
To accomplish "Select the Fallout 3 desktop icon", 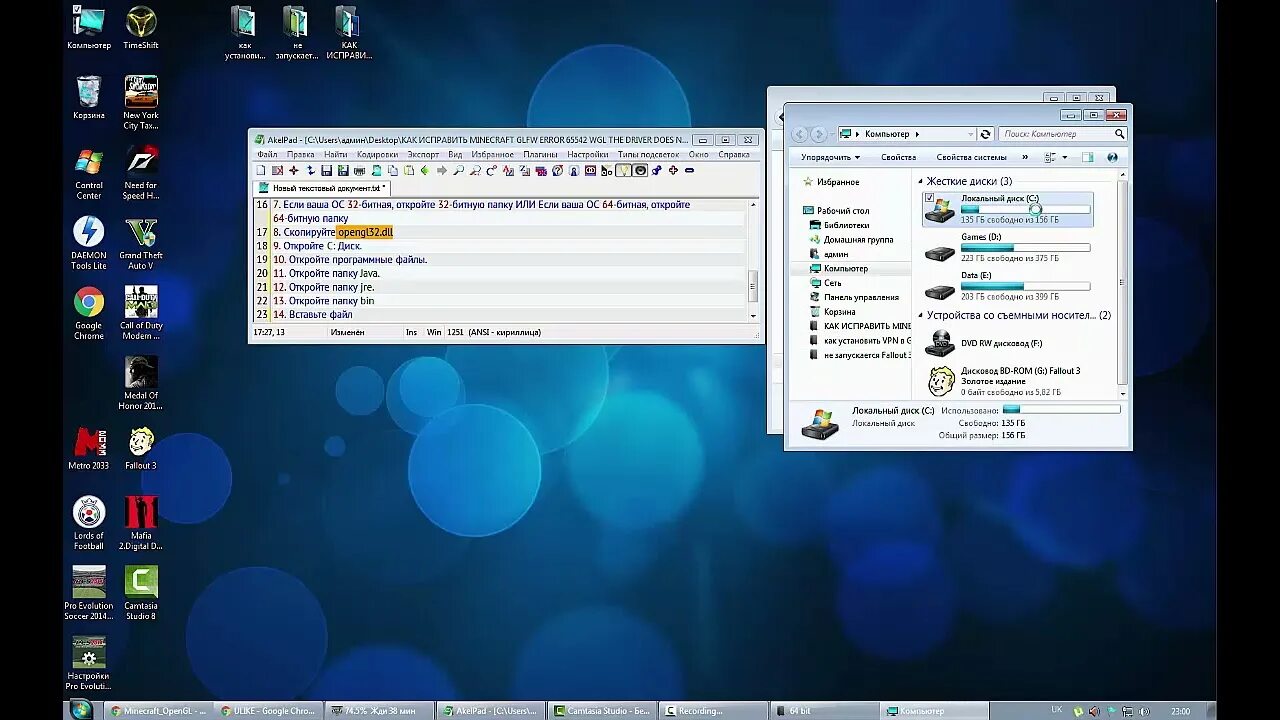I will pos(141,448).
